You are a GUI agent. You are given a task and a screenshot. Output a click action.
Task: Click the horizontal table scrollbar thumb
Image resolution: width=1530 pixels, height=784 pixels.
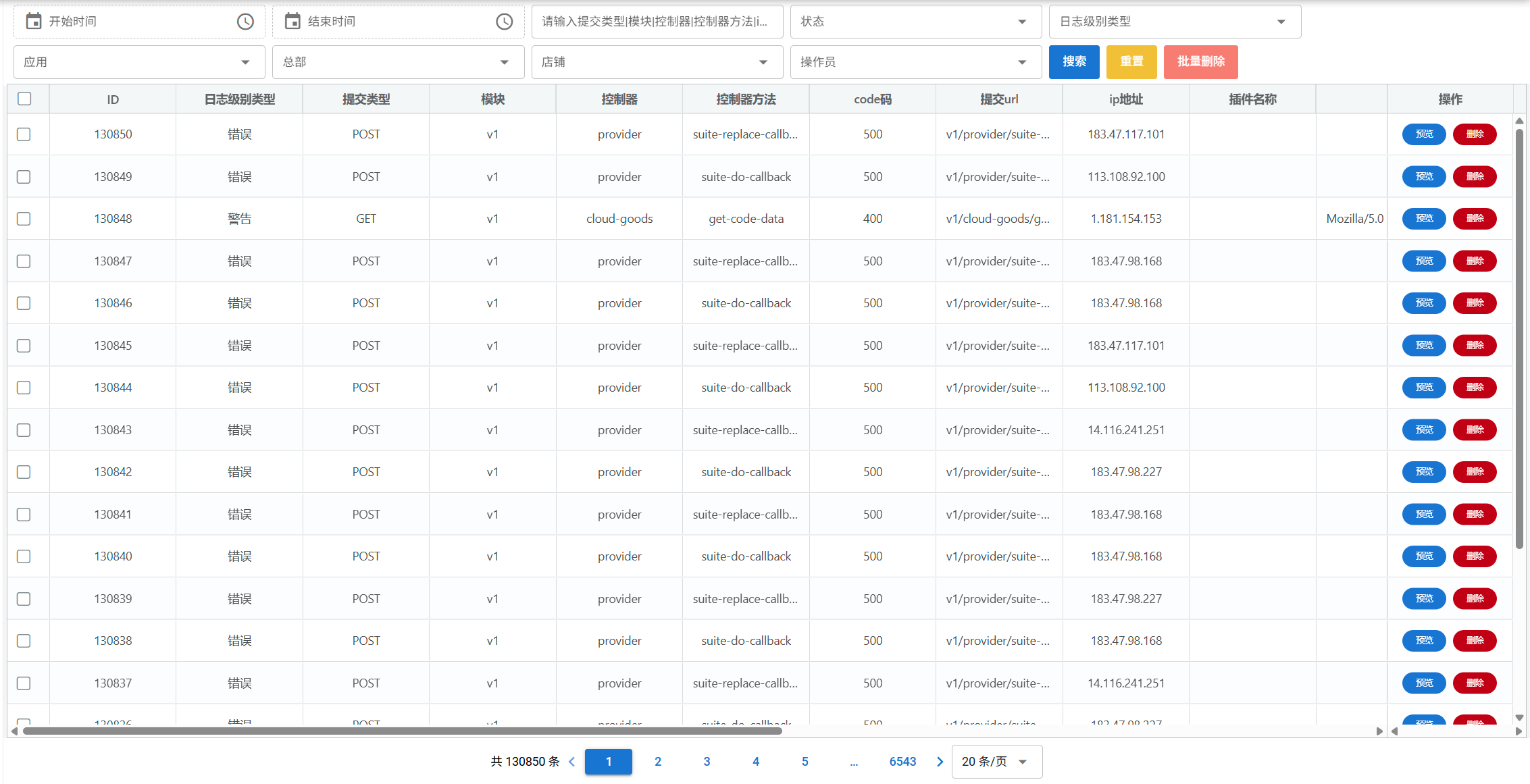(x=403, y=731)
